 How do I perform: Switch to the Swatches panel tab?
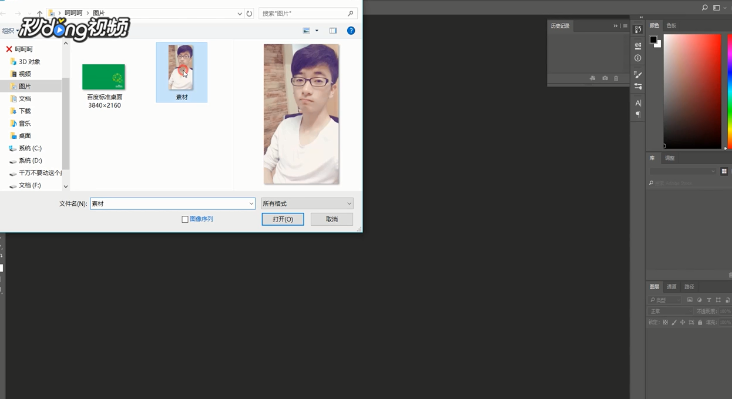pyautogui.click(x=671, y=26)
